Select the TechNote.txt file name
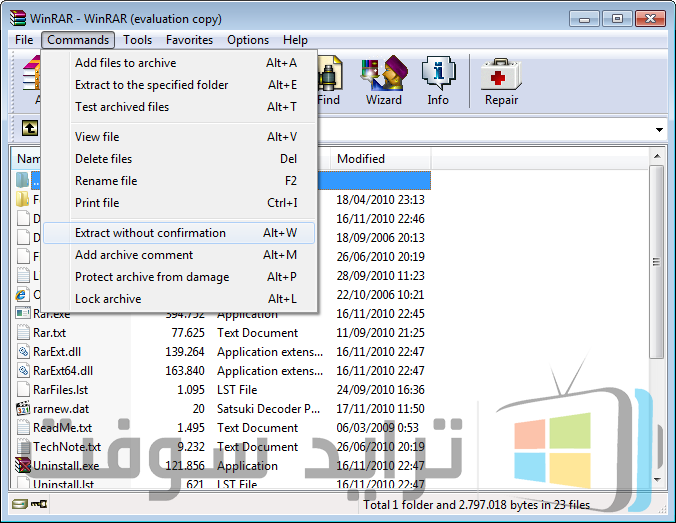676x523 pixels. coord(67,447)
